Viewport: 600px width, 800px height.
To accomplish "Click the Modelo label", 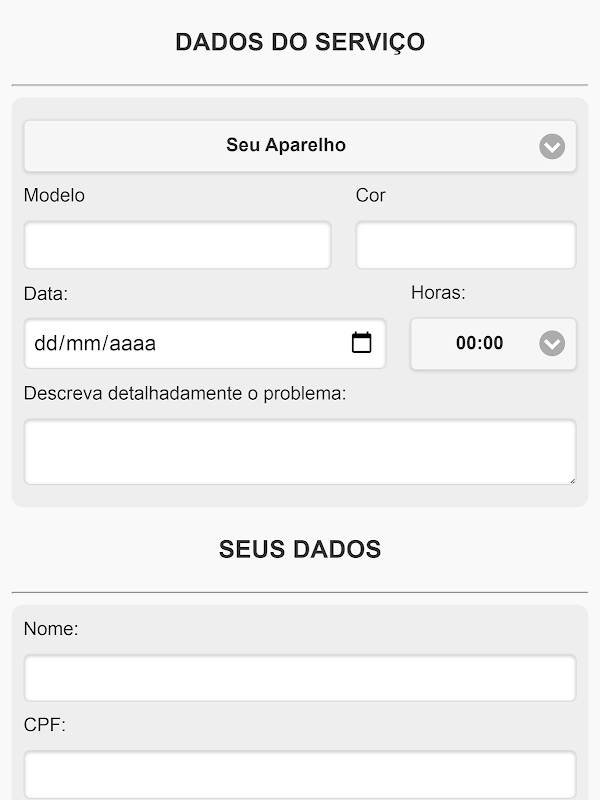I will coord(54,195).
